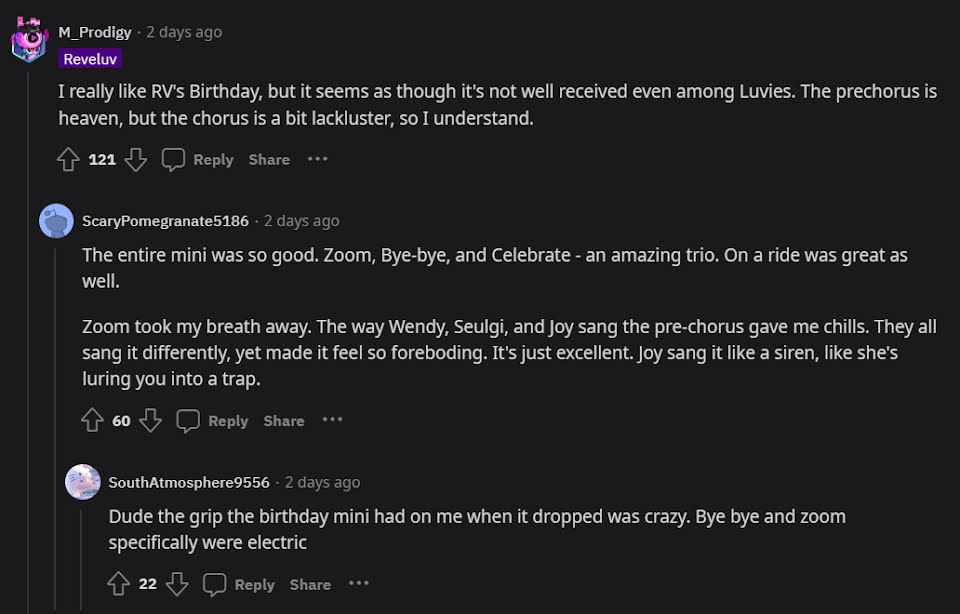The image size is (960, 614).
Task: Open M_Prodigy's user profile link
Action: pyautogui.click(x=94, y=32)
